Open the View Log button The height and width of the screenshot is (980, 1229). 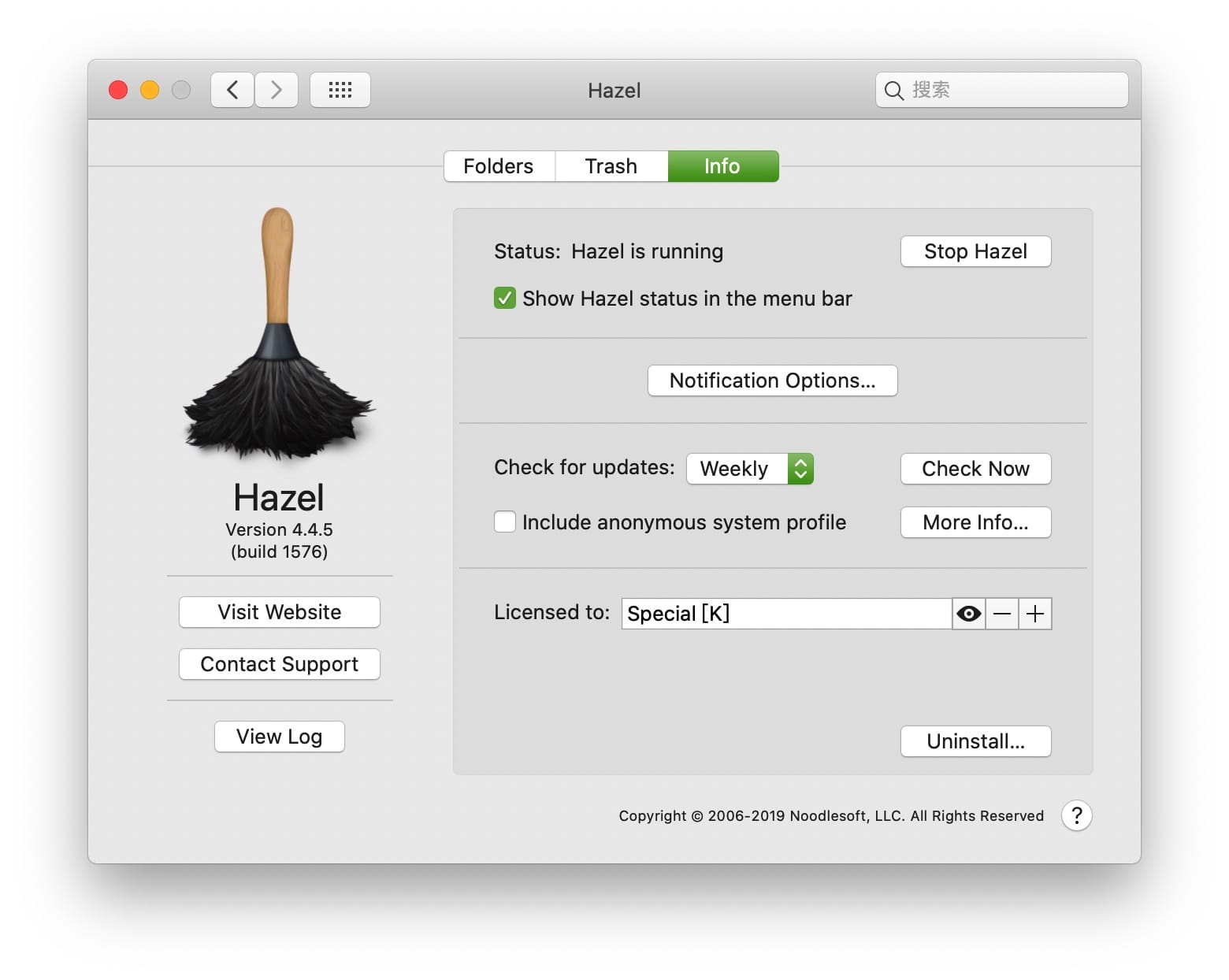pos(279,737)
